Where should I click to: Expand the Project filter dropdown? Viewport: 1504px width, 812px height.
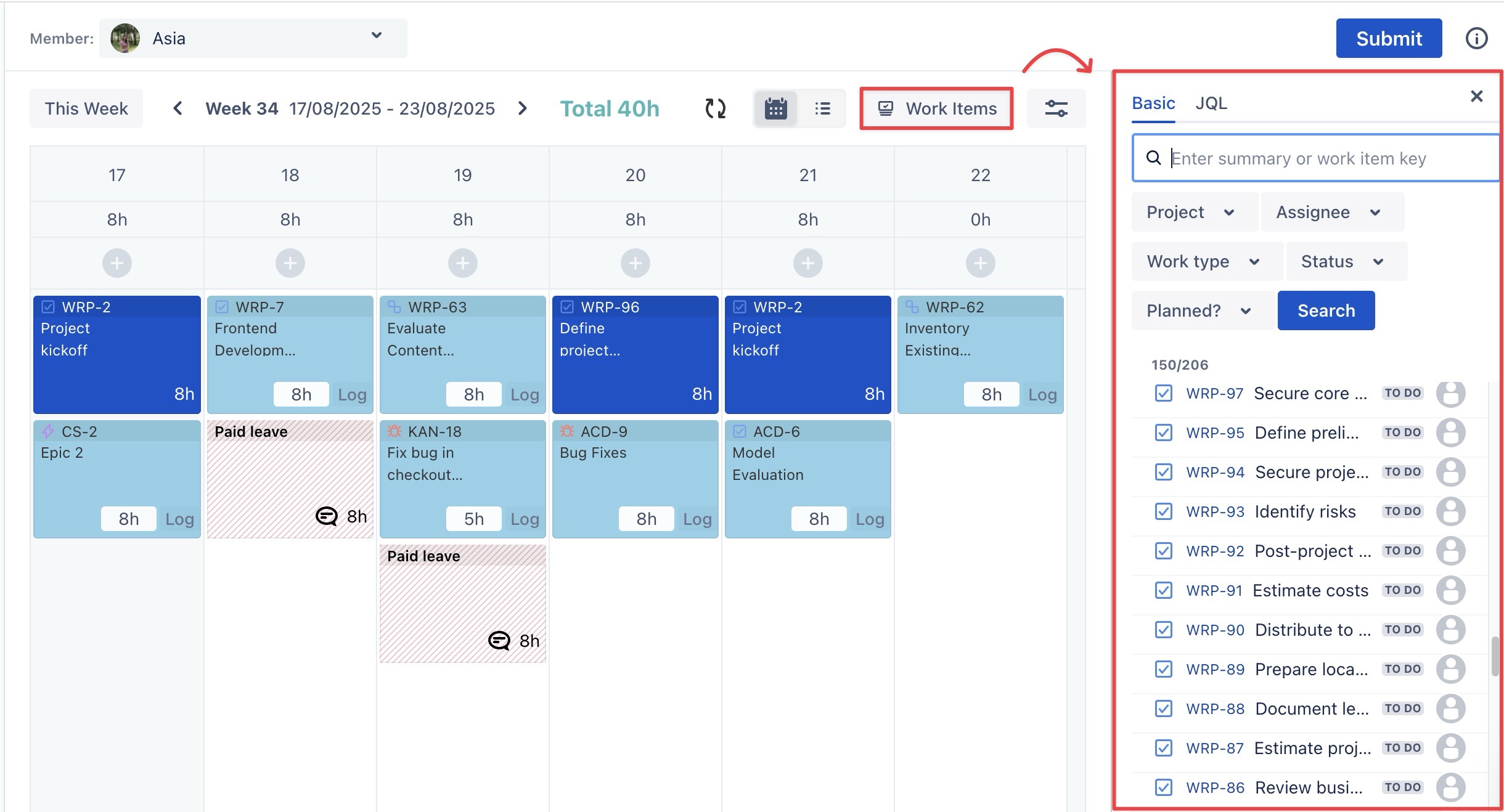click(1191, 212)
